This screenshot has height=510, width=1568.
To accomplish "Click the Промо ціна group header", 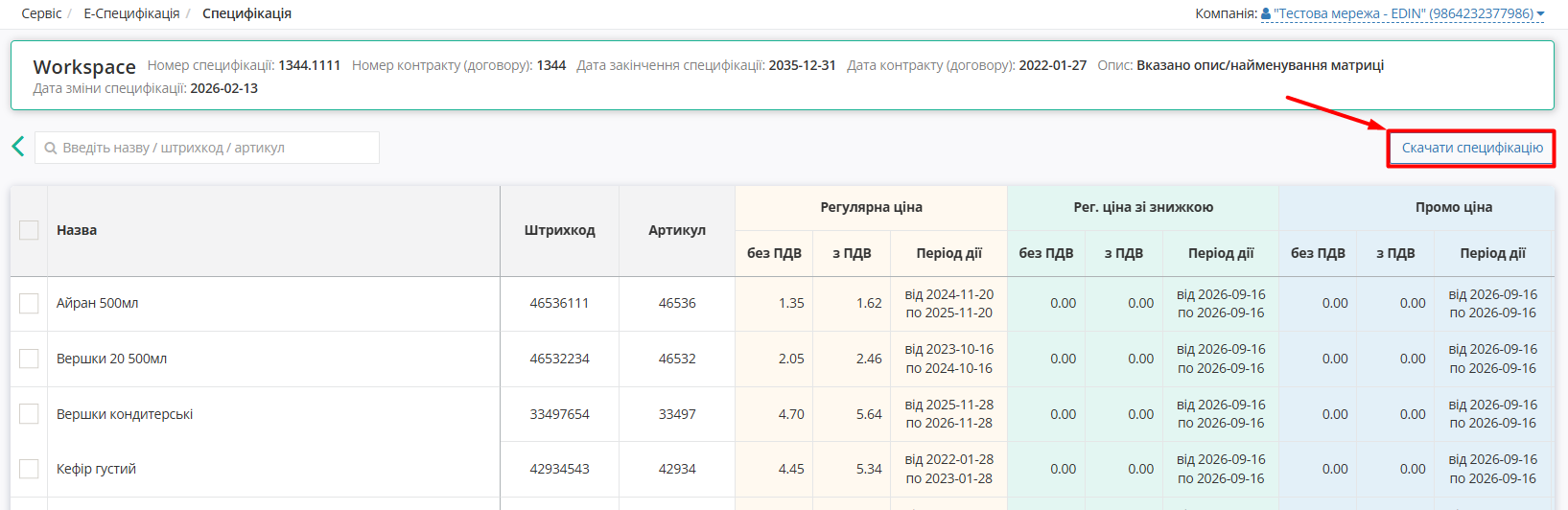I will [x=1454, y=207].
